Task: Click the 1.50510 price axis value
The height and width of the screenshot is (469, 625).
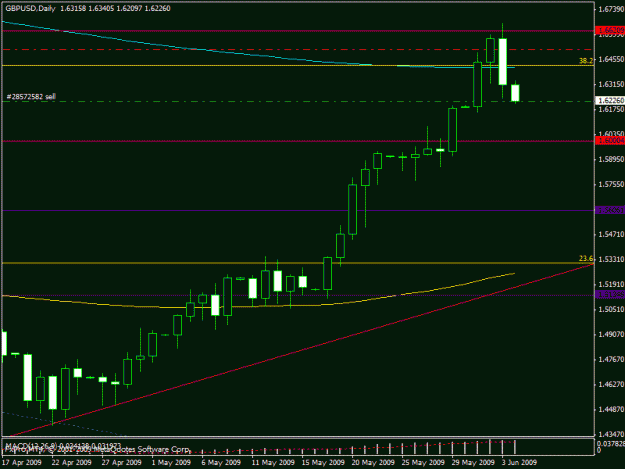Action: click(611, 309)
